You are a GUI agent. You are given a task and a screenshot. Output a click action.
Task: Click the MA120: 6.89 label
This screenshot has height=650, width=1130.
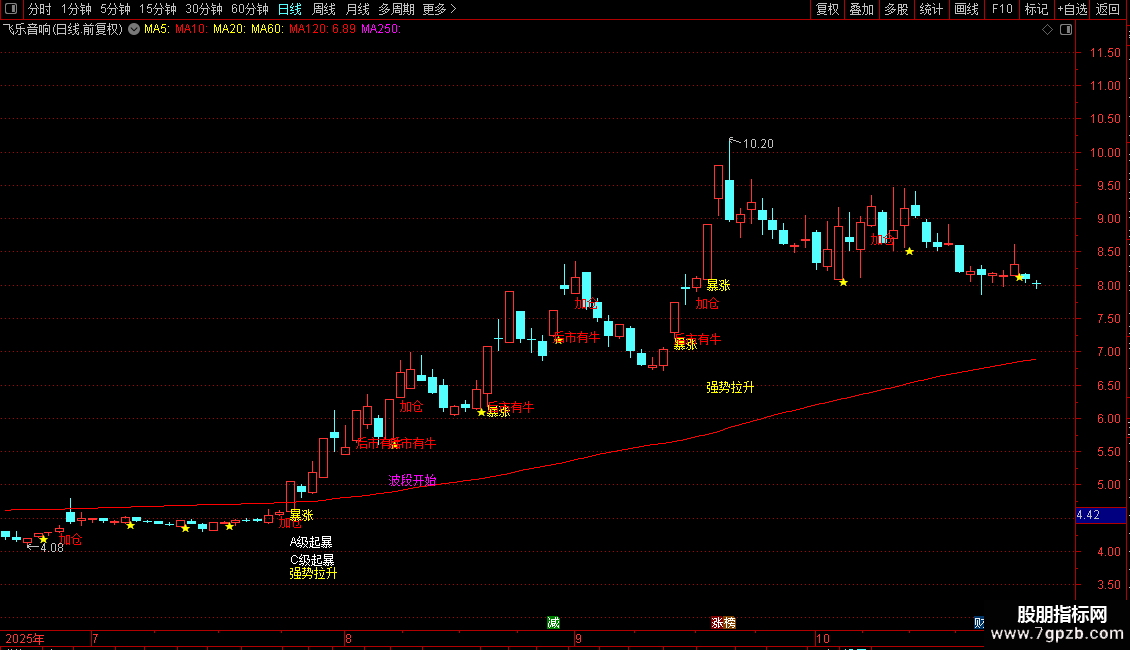pyautogui.click(x=322, y=30)
